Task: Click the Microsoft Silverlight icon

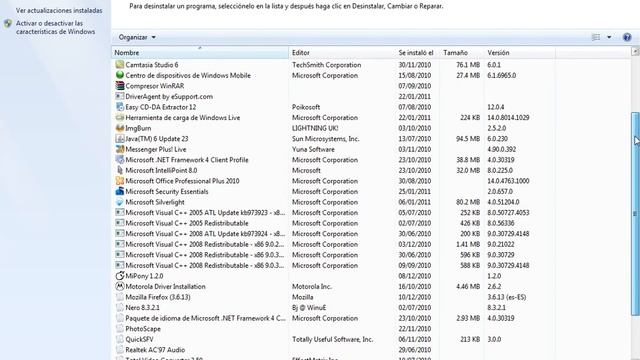Action: [x=120, y=202]
